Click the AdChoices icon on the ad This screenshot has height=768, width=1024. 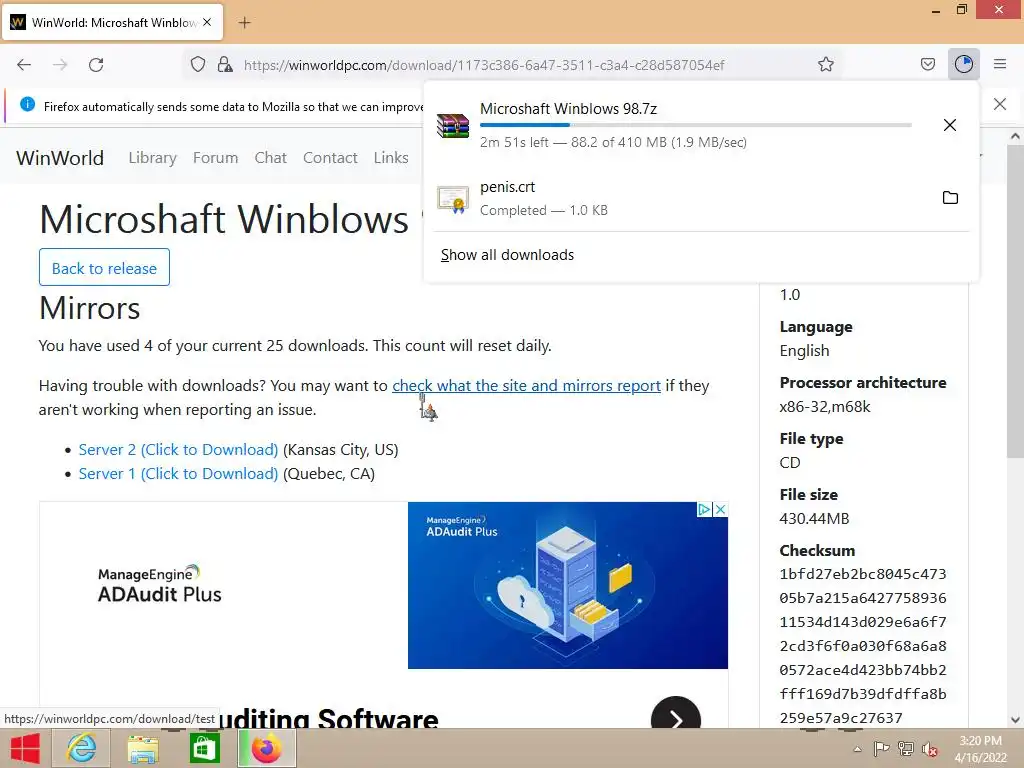tap(704, 509)
